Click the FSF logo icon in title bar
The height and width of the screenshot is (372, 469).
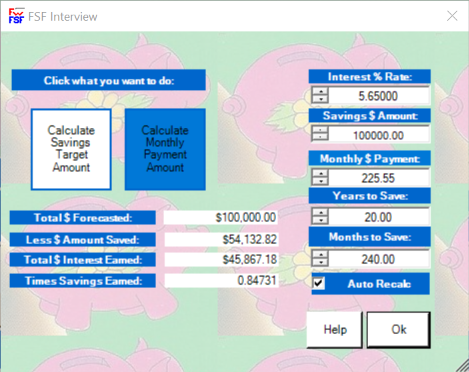pyautogui.click(x=16, y=16)
